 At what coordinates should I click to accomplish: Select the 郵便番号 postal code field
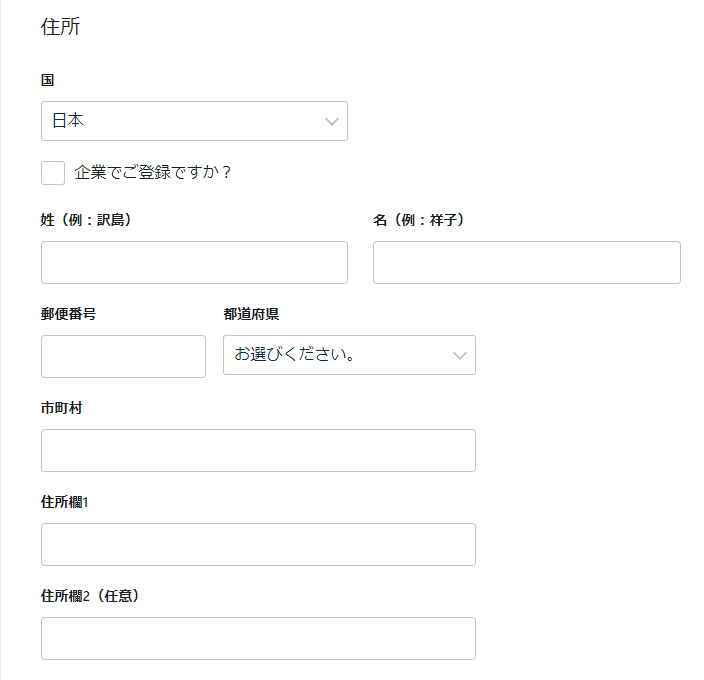click(x=123, y=356)
